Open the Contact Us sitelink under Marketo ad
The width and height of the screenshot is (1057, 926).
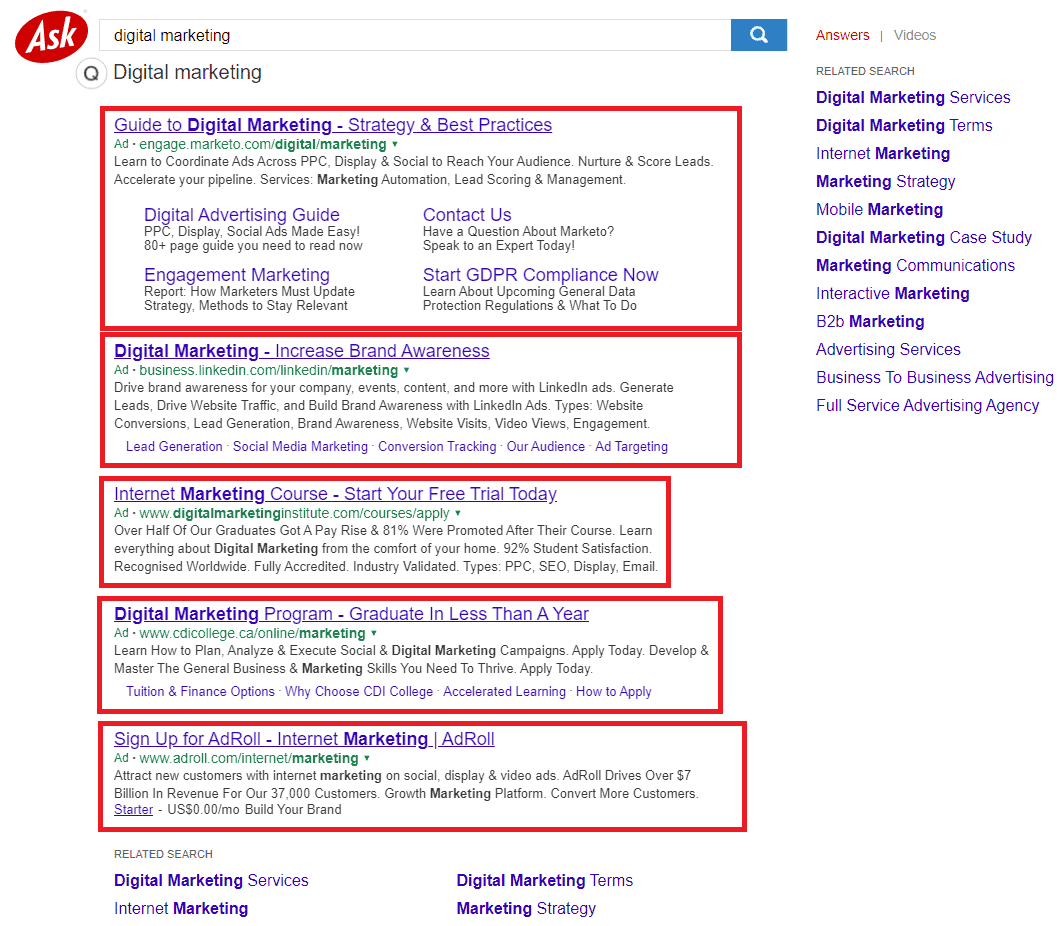tap(466, 214)
